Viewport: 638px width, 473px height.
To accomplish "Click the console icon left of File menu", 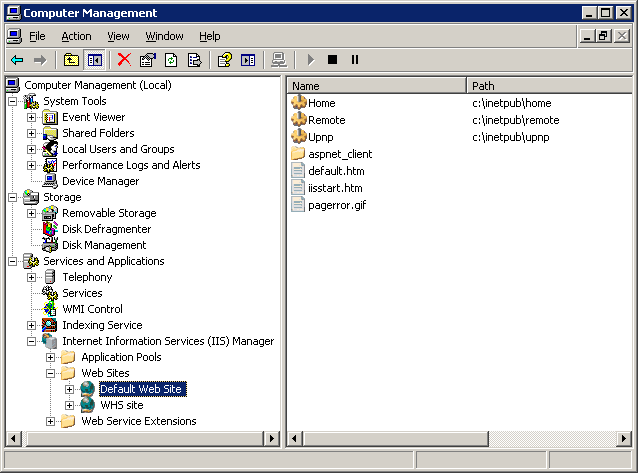I will tap(14, 37).
